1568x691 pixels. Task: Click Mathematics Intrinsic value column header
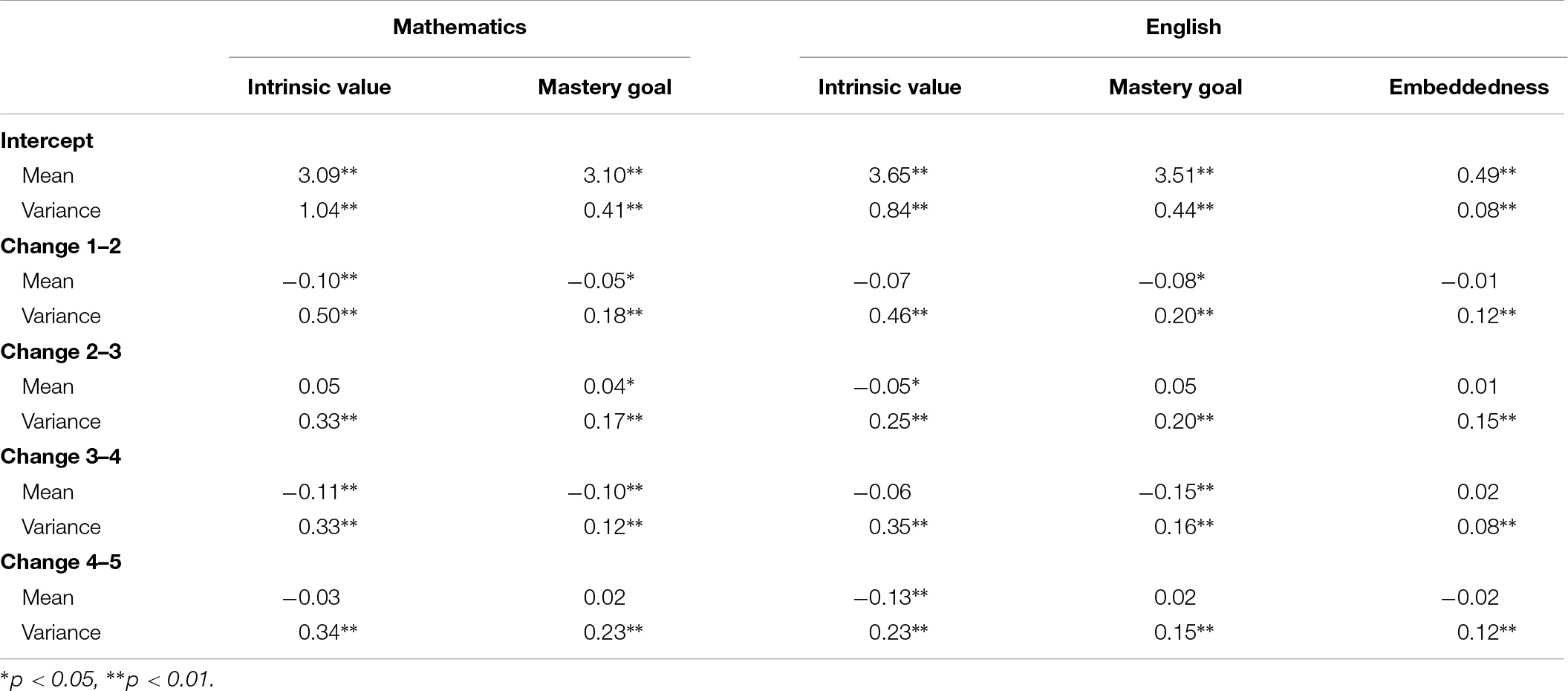tap(319, 87)
